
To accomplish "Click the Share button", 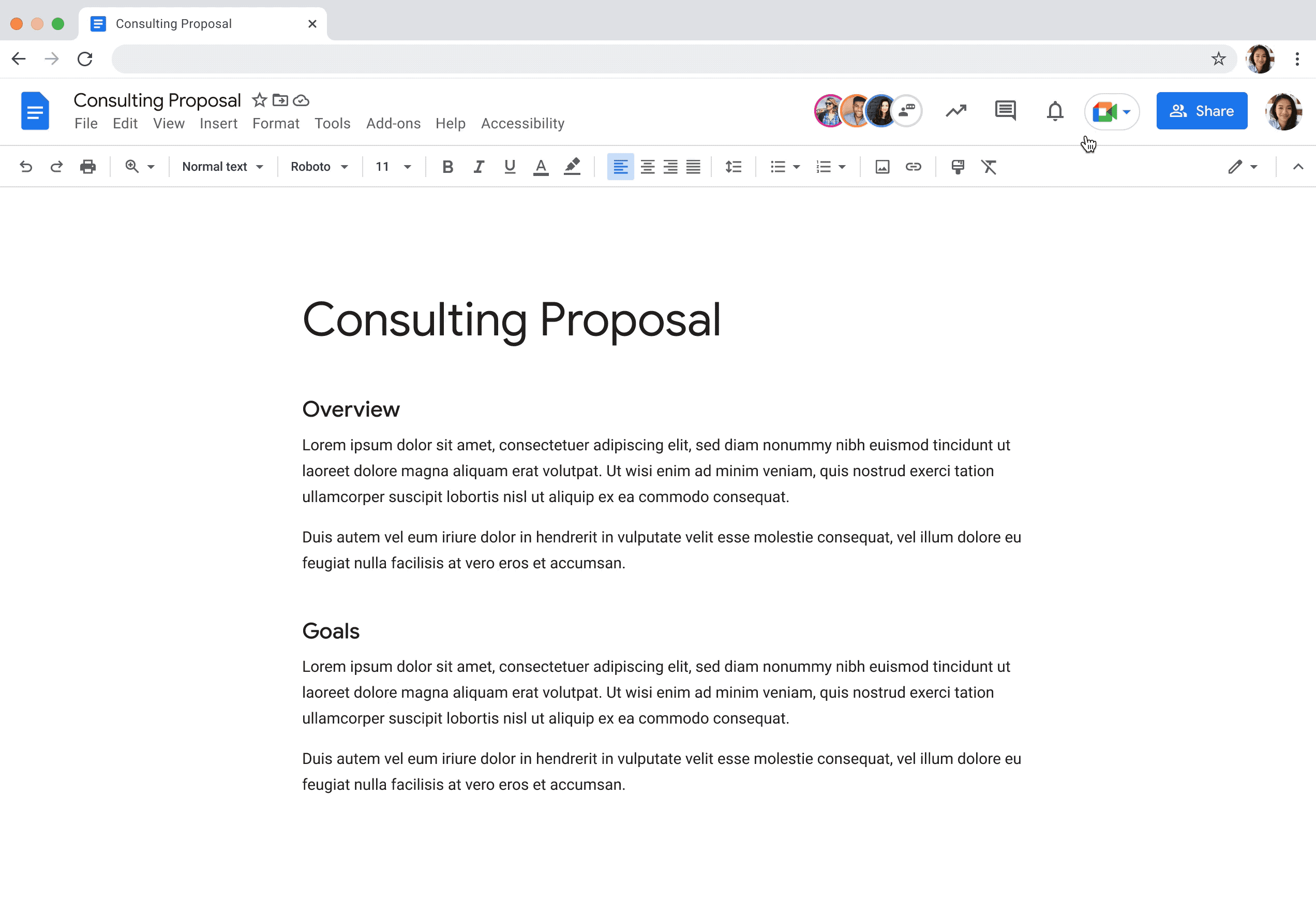I will tap(1202, 111).
